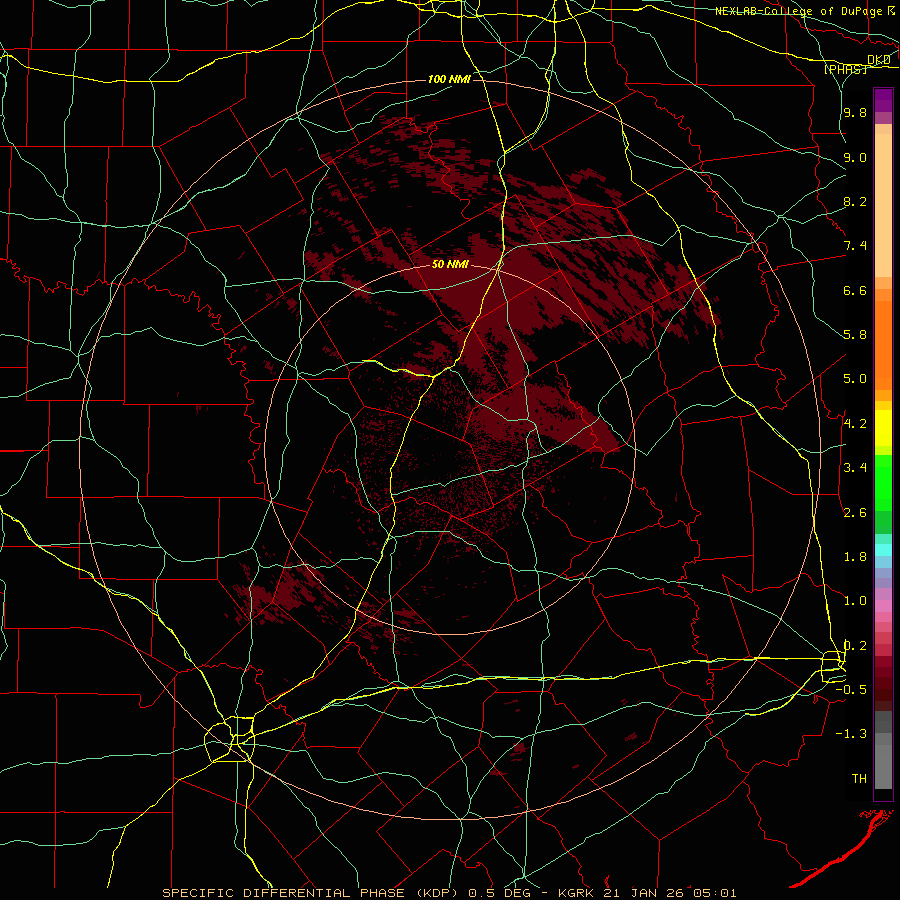Click the 9.8 value on the color scale

coord(855,113)
